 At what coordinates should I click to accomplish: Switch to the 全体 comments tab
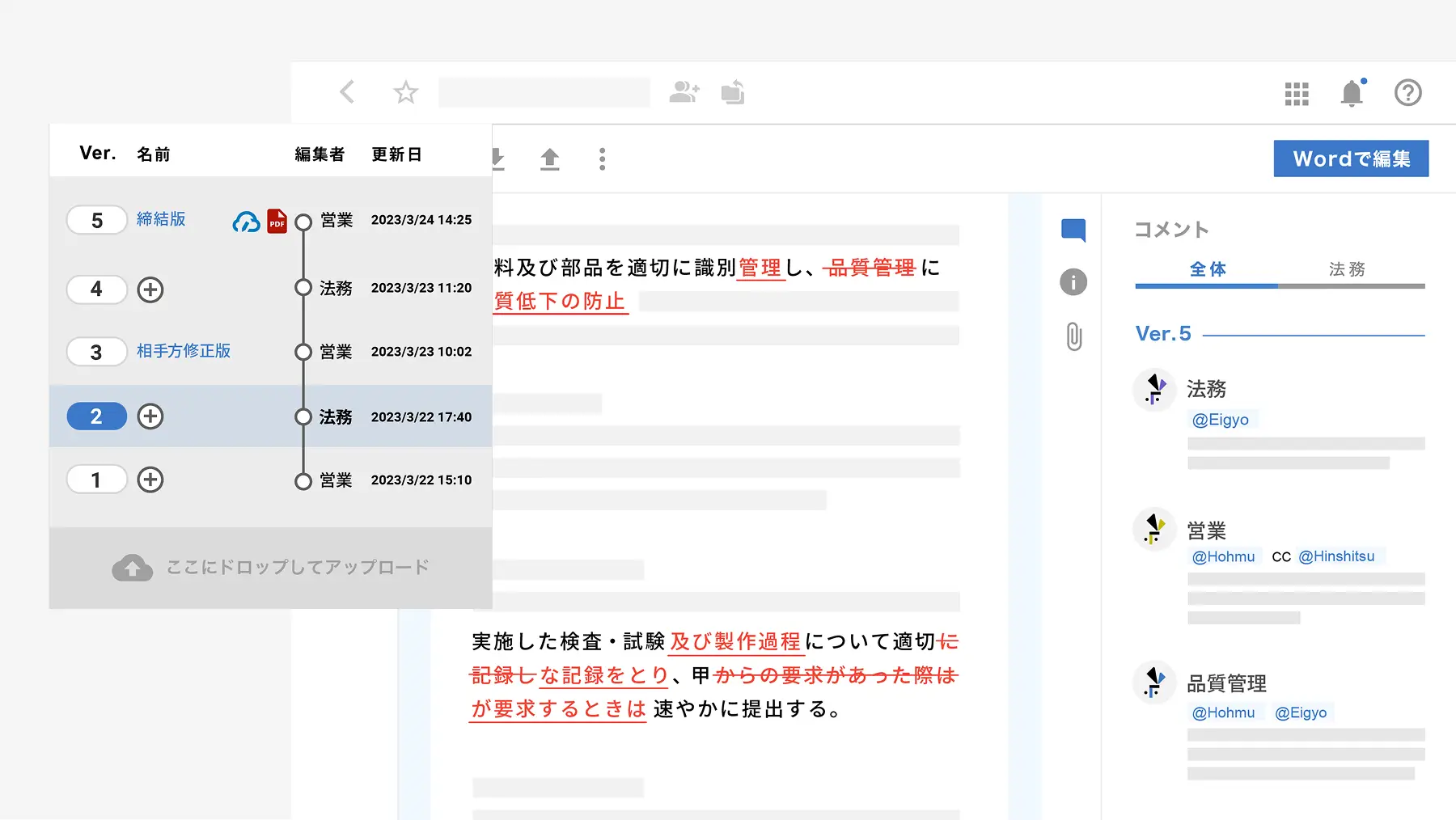click(x=1207, y=269)
